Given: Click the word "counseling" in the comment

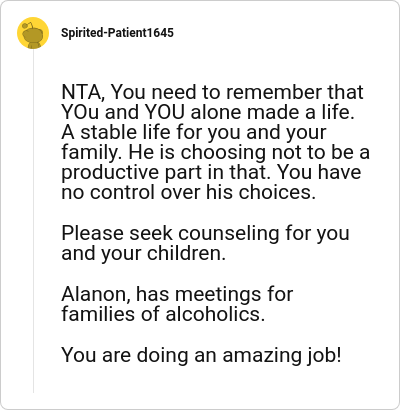Looking at the screenshot, I should coord(229,233).
